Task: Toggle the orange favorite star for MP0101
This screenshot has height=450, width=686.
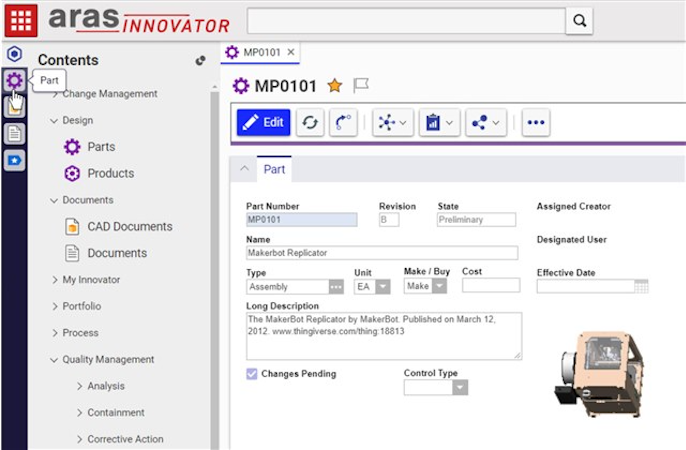Action: tap(335, 85)
